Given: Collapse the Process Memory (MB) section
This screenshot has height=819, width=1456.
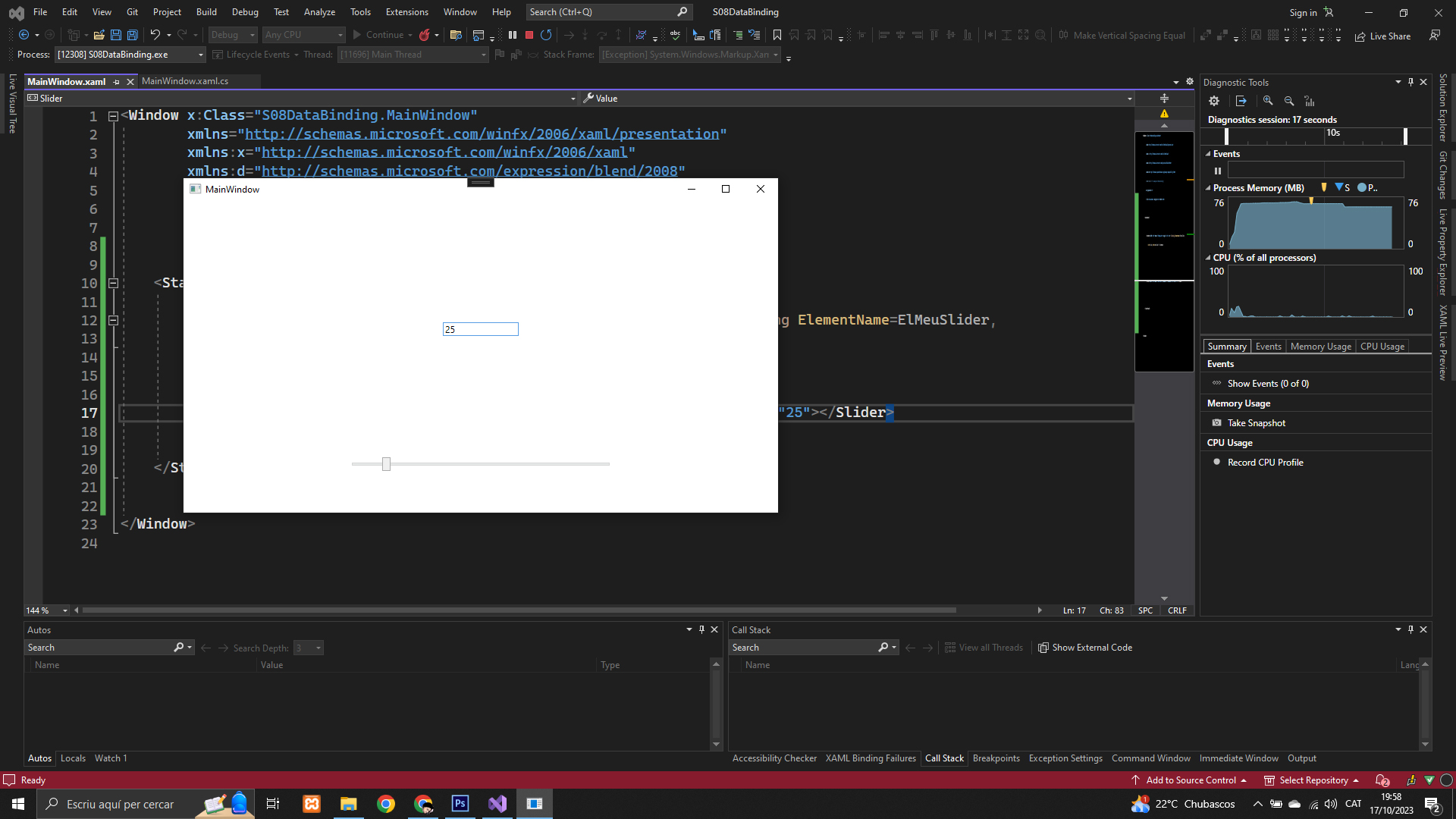Looking at the screenshot, I should pyautogui.click(x=1208, y=188).
